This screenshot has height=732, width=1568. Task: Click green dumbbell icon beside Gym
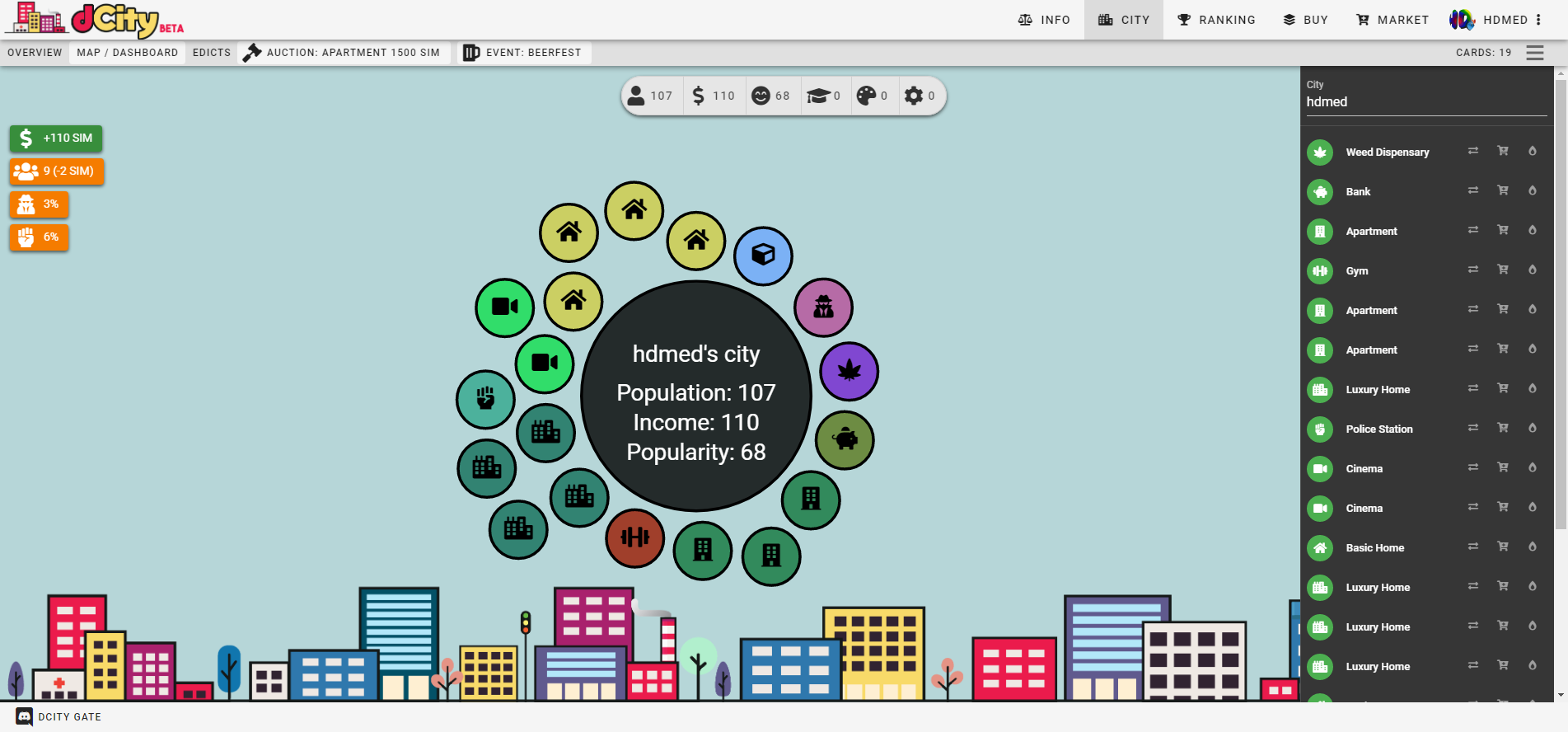tap(1320, 271)
